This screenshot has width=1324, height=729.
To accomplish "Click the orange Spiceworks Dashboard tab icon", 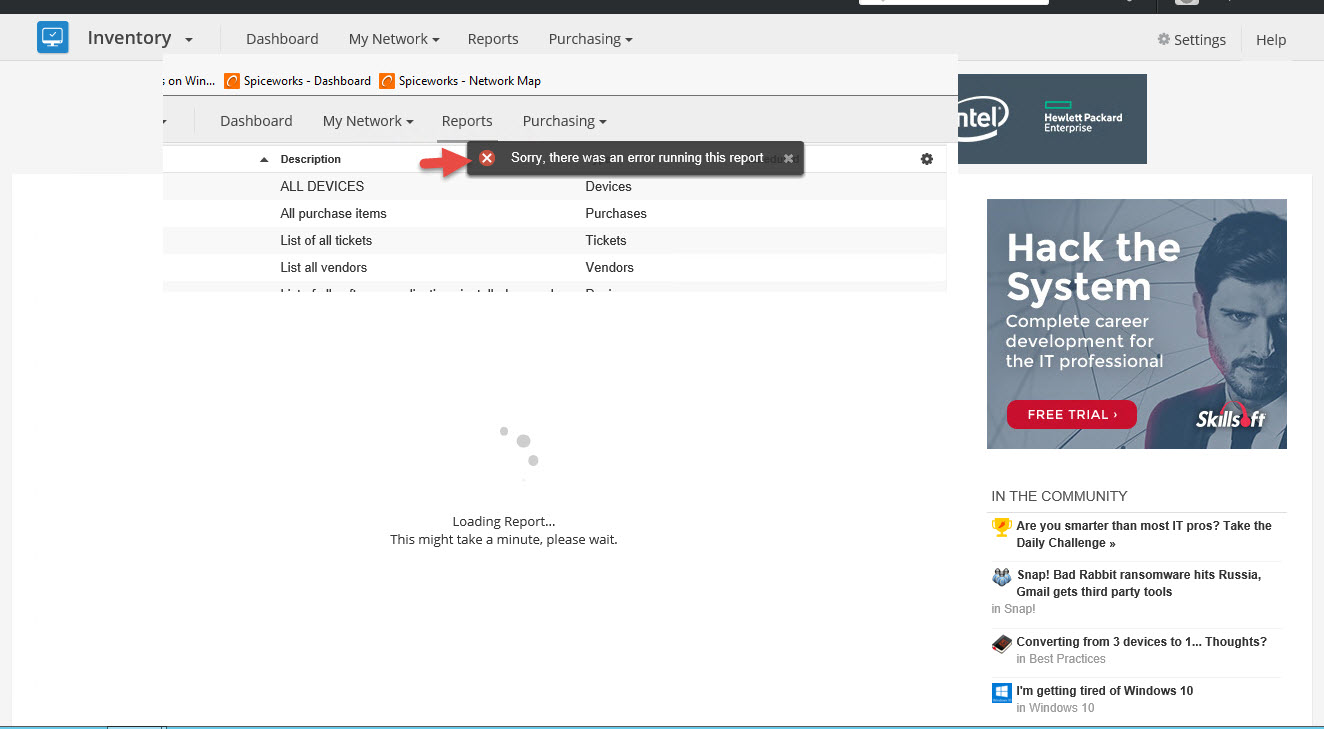I will [x=231, y=80].
